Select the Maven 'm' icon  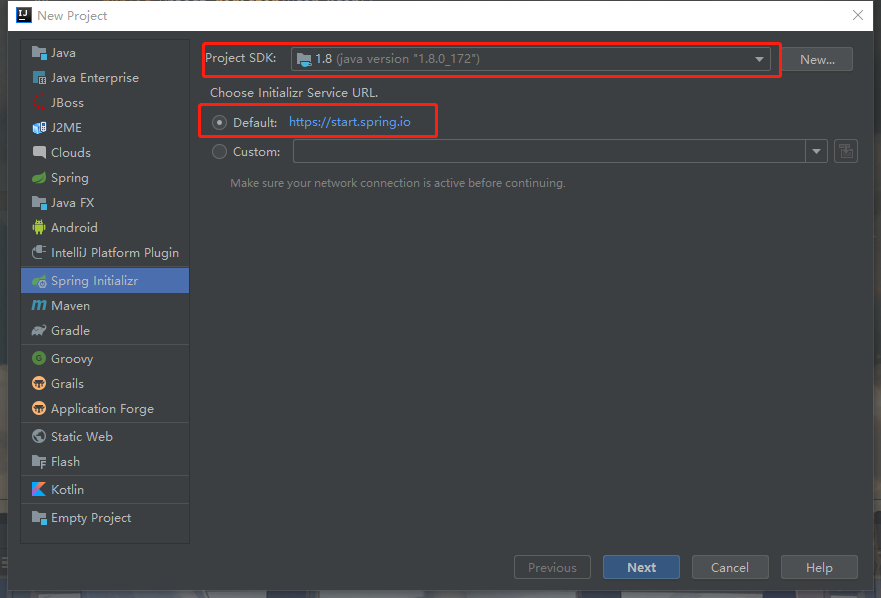(39, 305)
